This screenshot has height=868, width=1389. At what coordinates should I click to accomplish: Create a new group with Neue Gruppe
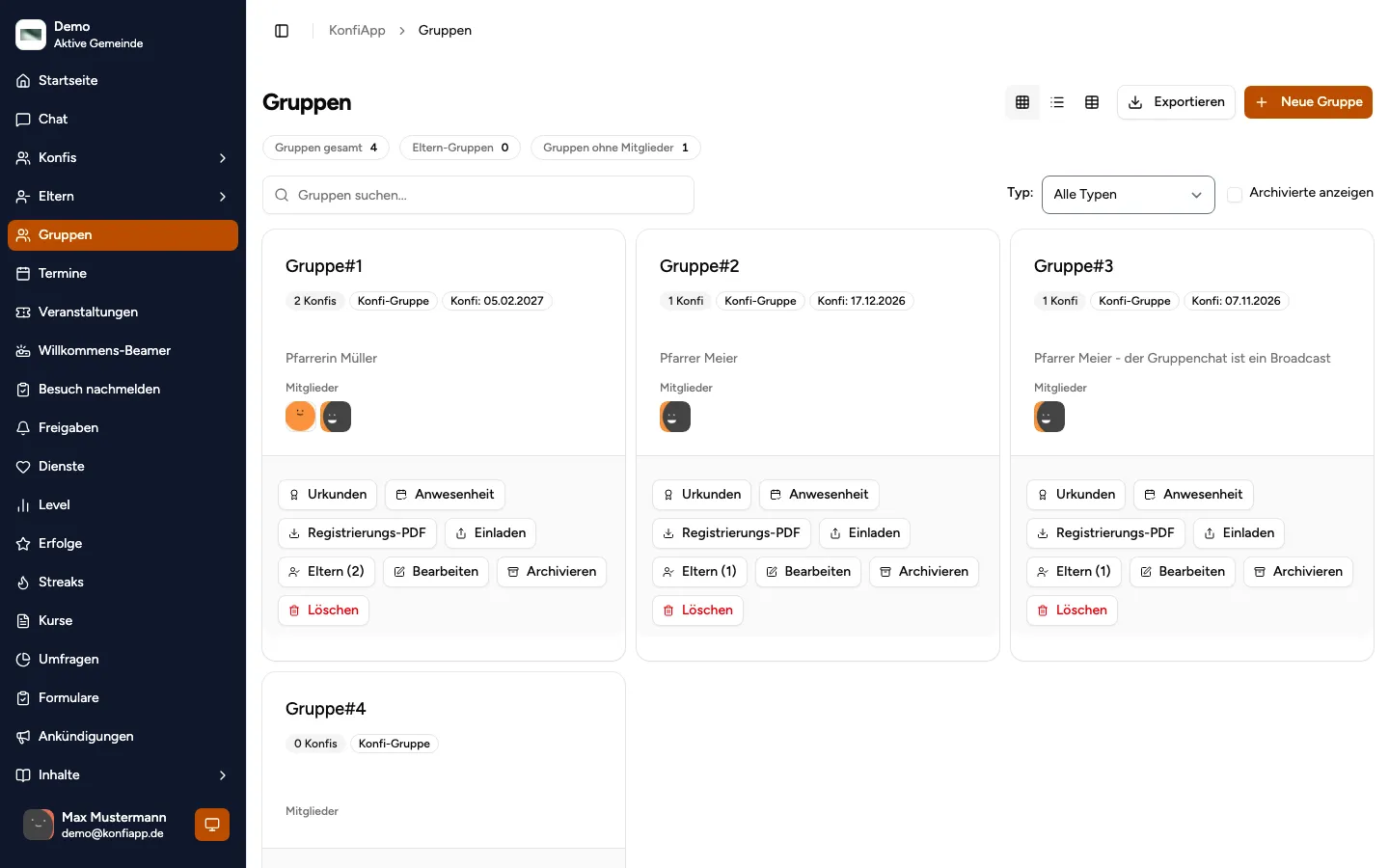[1308, 102]
